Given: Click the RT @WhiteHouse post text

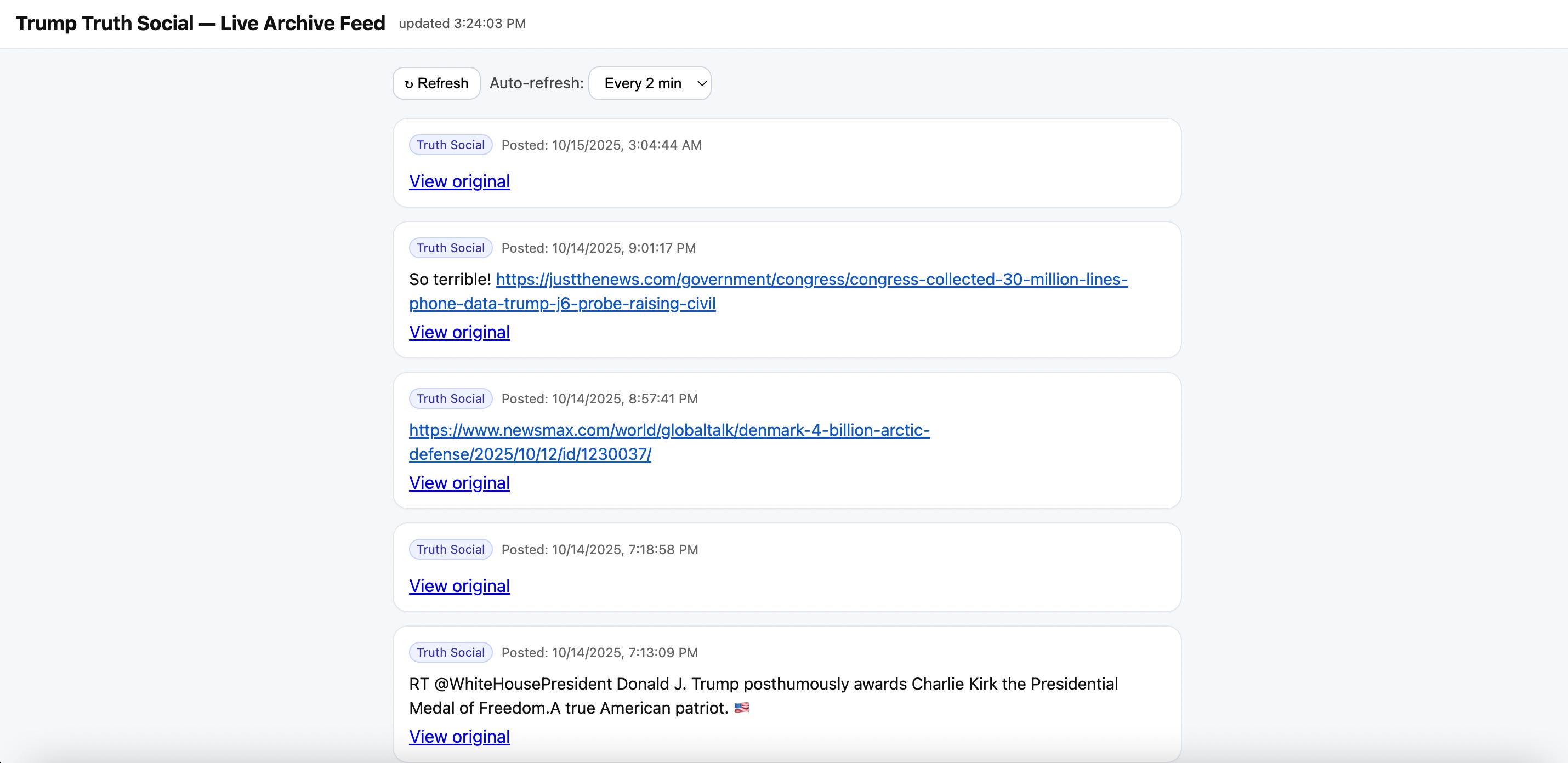Looking at the screenshot, I should coord(763,685).
